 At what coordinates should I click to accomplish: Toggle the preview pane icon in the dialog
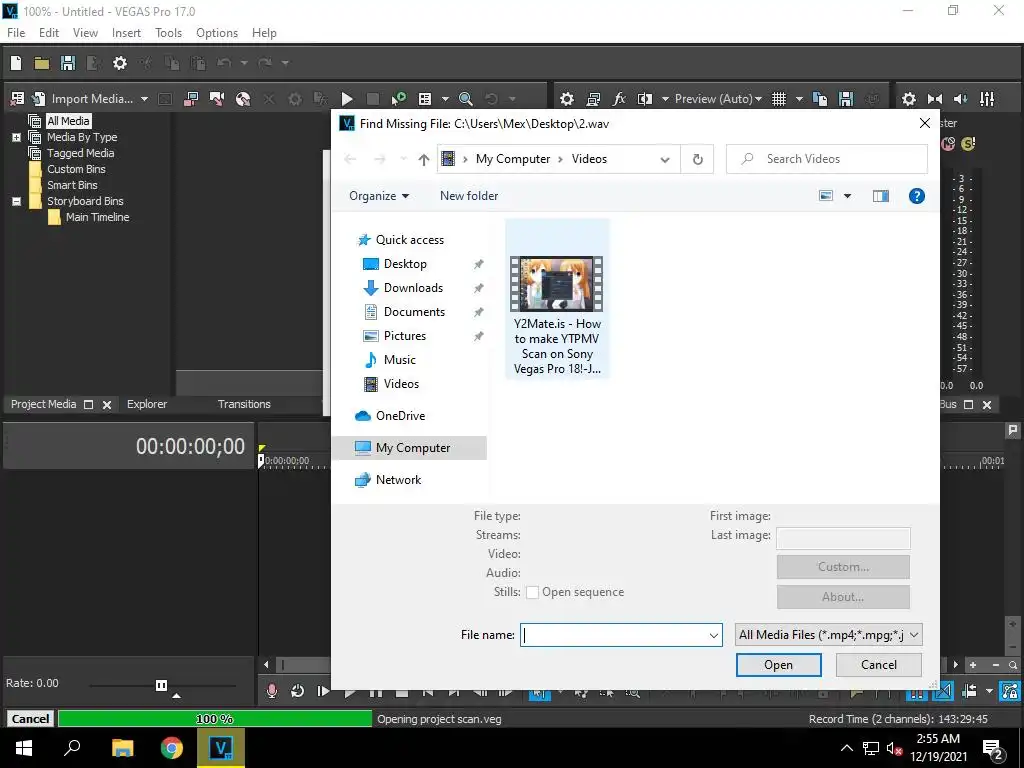coord(881,196)
